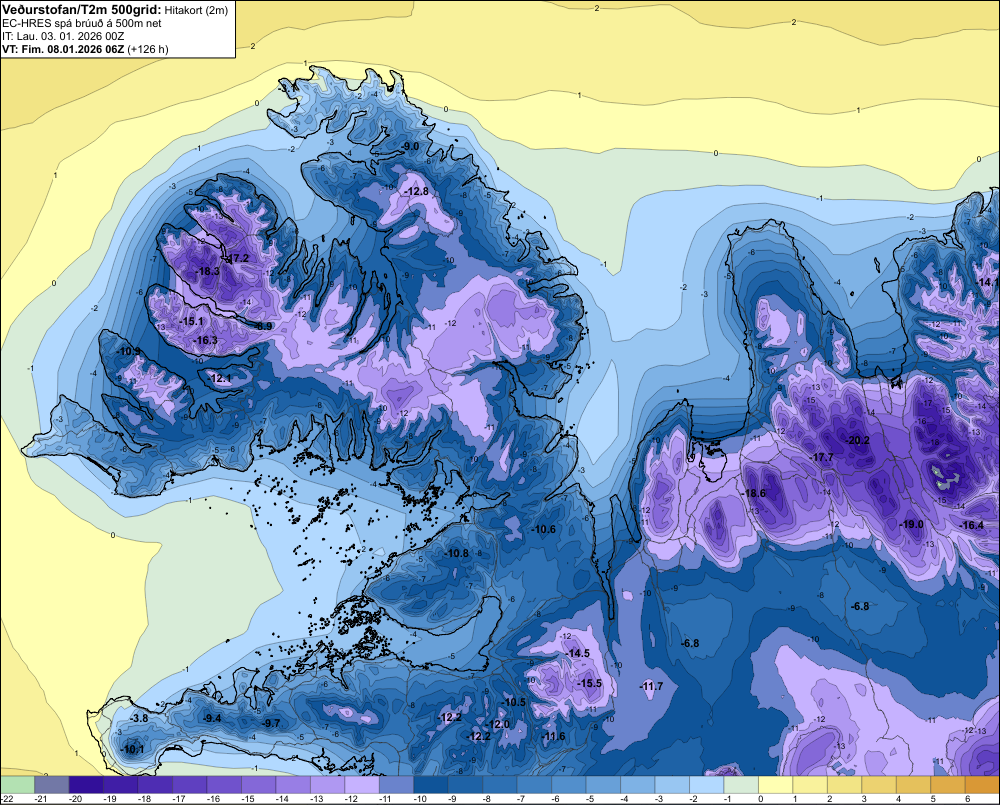Click the -17.7 temperature value on the map
Image resolution: width=1000 pixels, height=805 pixels.
point(821,457)
